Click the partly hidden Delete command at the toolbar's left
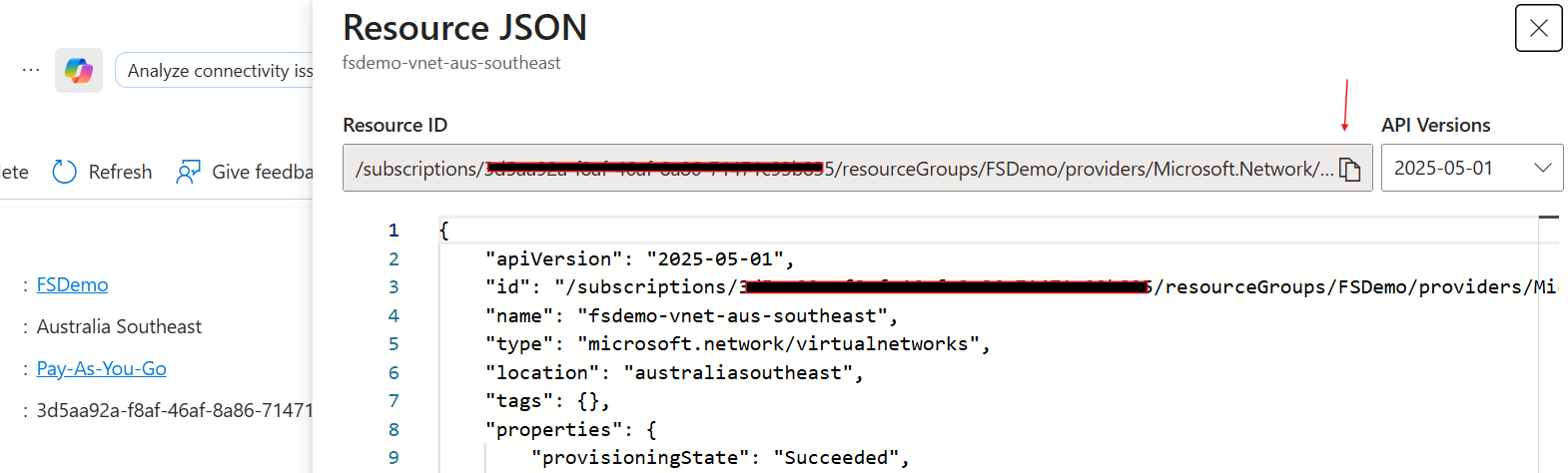This screenshot has width=1568, height=473. [14, 172]
